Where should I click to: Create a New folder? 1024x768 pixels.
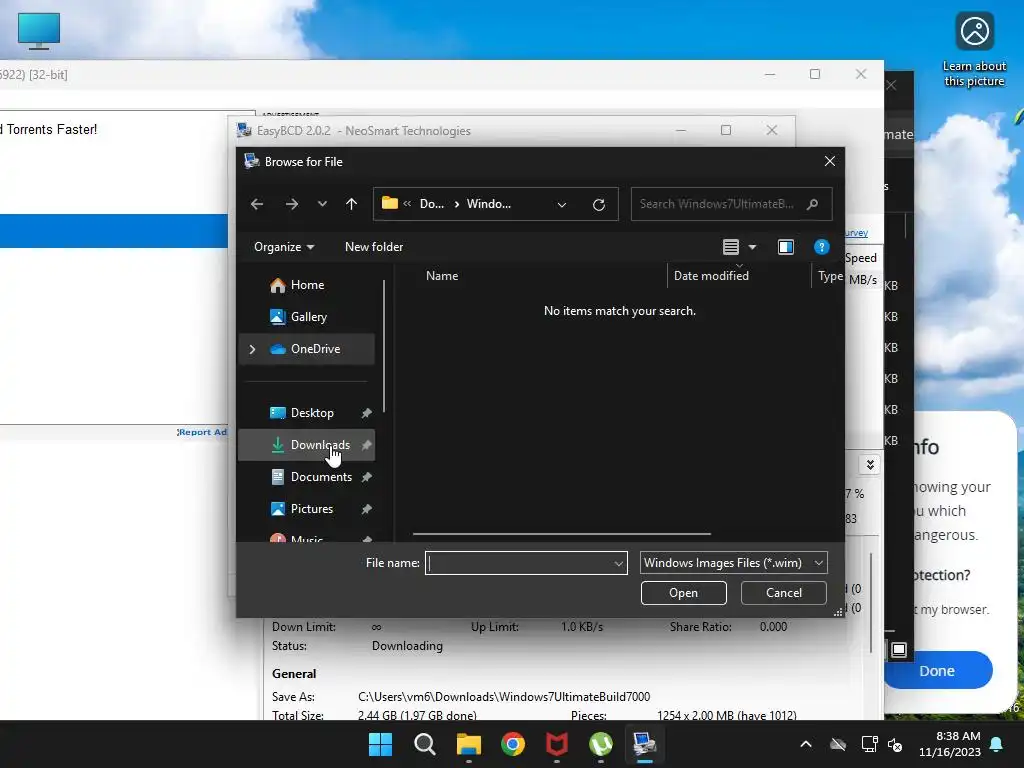pos(374,247)
